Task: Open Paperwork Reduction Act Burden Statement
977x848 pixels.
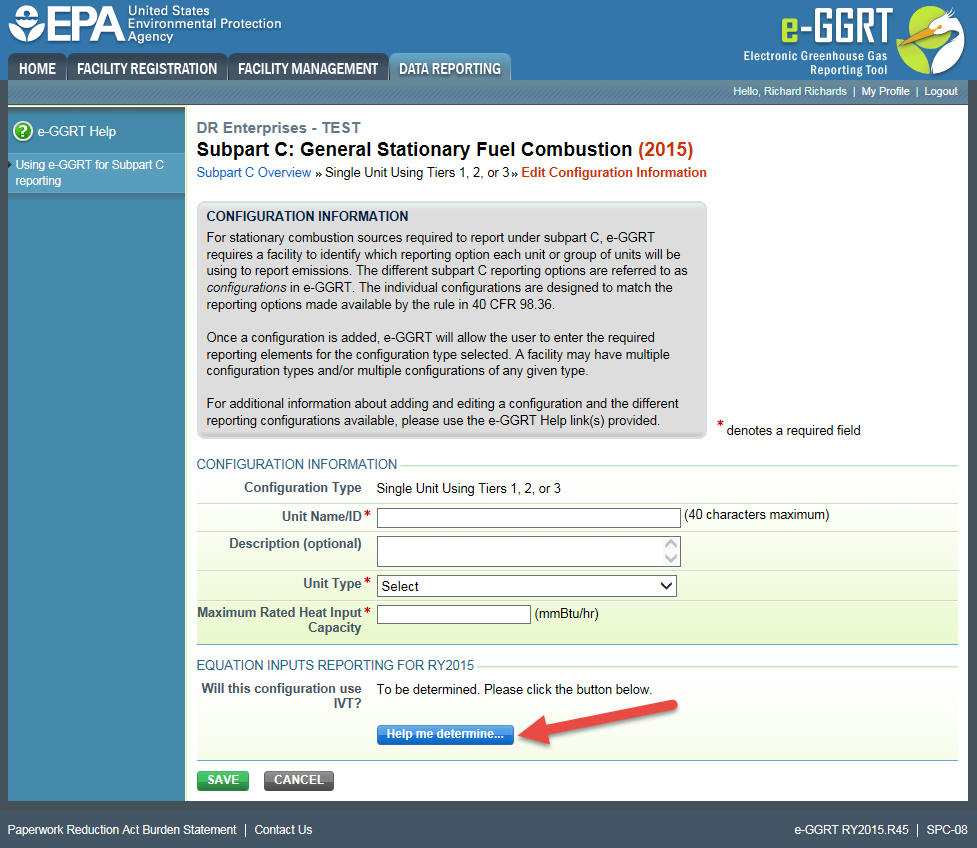Action: (122, 830)
